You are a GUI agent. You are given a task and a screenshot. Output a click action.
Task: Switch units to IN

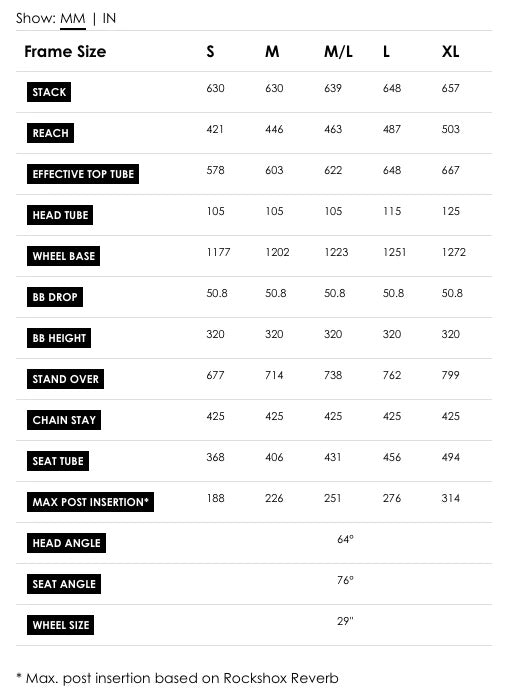pyautogui.click(x=109, y=18)
